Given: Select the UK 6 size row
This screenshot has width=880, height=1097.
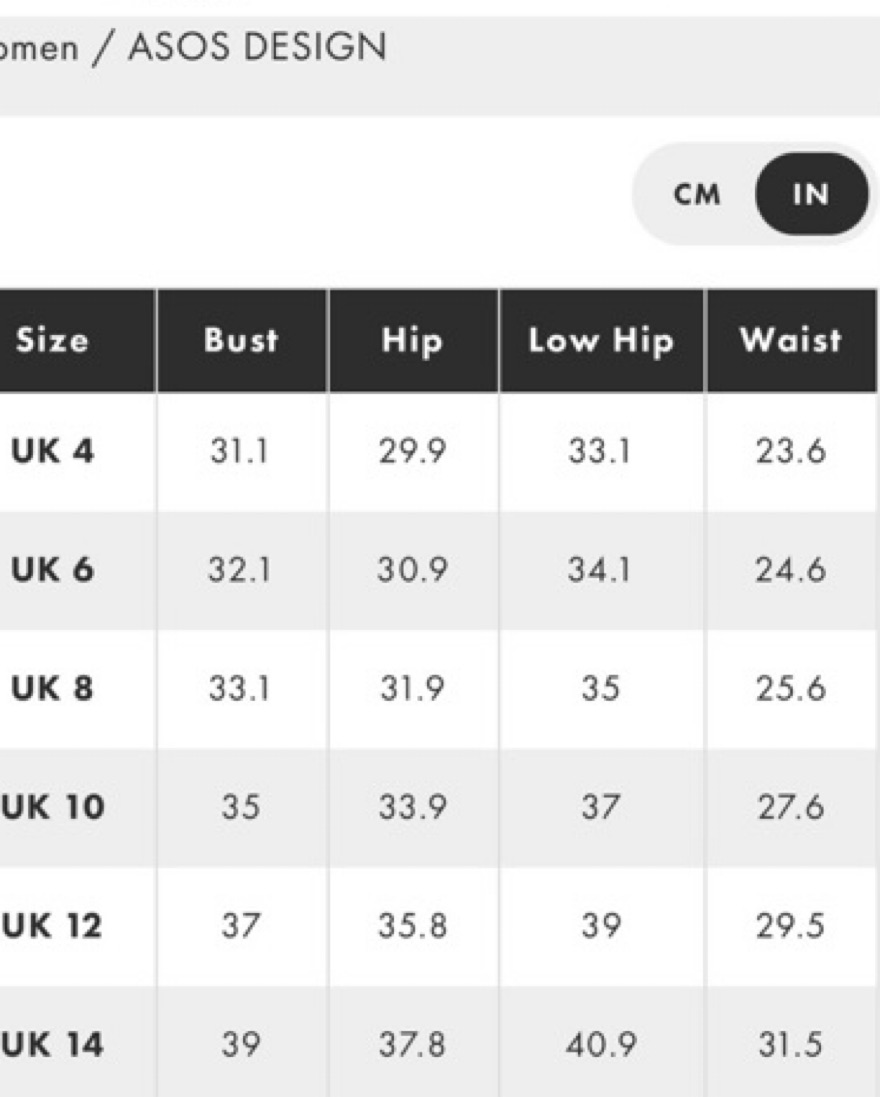Looking at the screenshot, I should (440, 570).
